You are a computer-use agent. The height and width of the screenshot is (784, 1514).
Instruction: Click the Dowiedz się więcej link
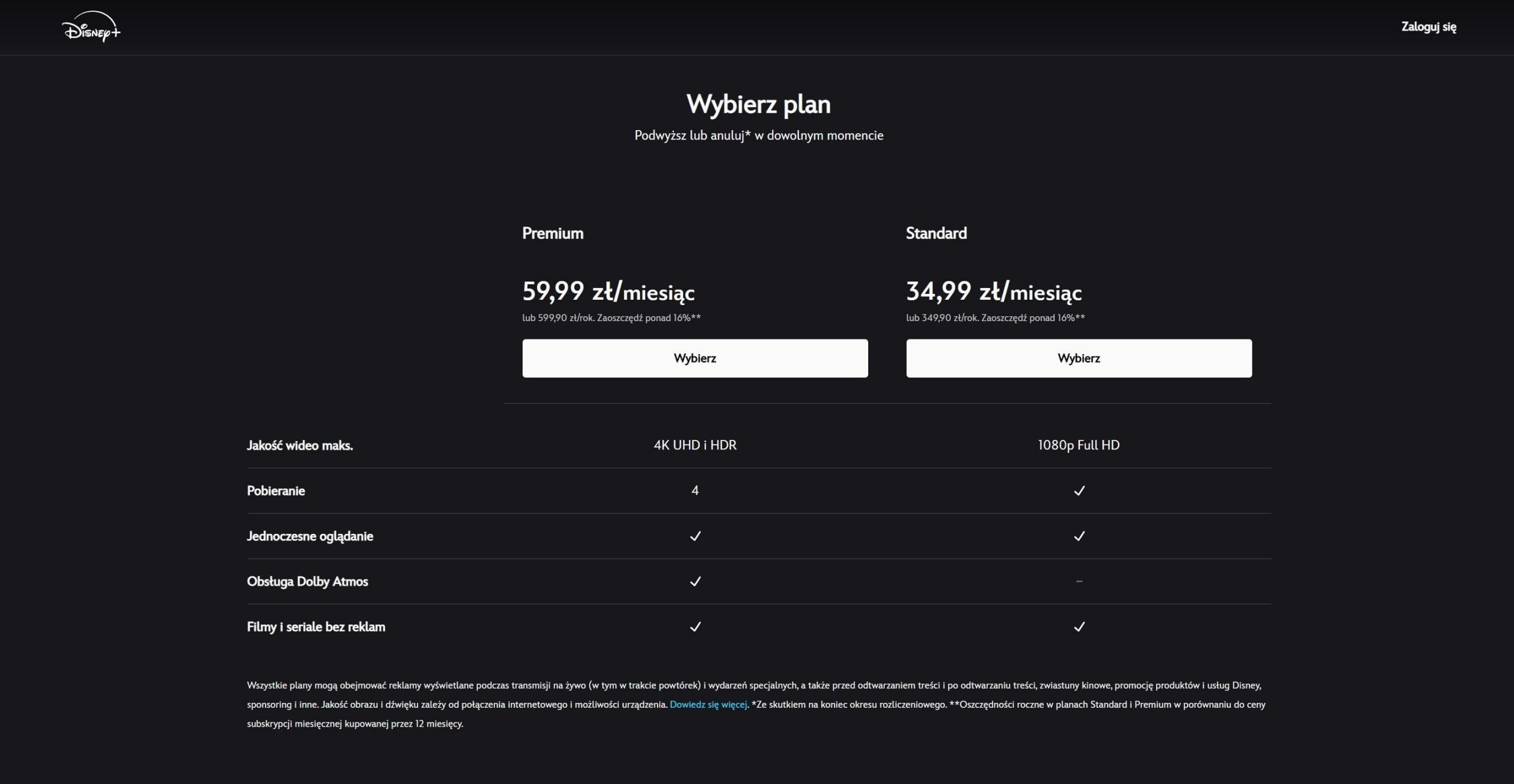tap(708, 704)
